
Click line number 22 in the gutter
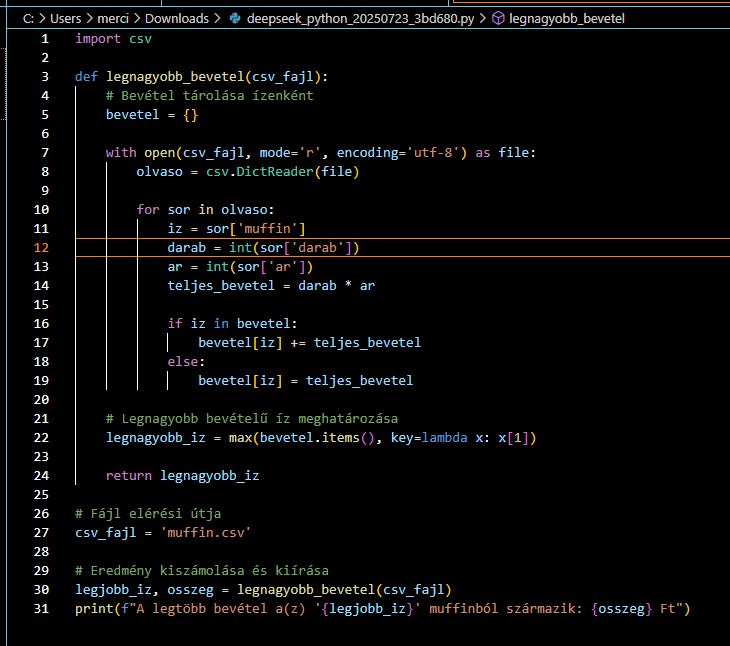40,438
